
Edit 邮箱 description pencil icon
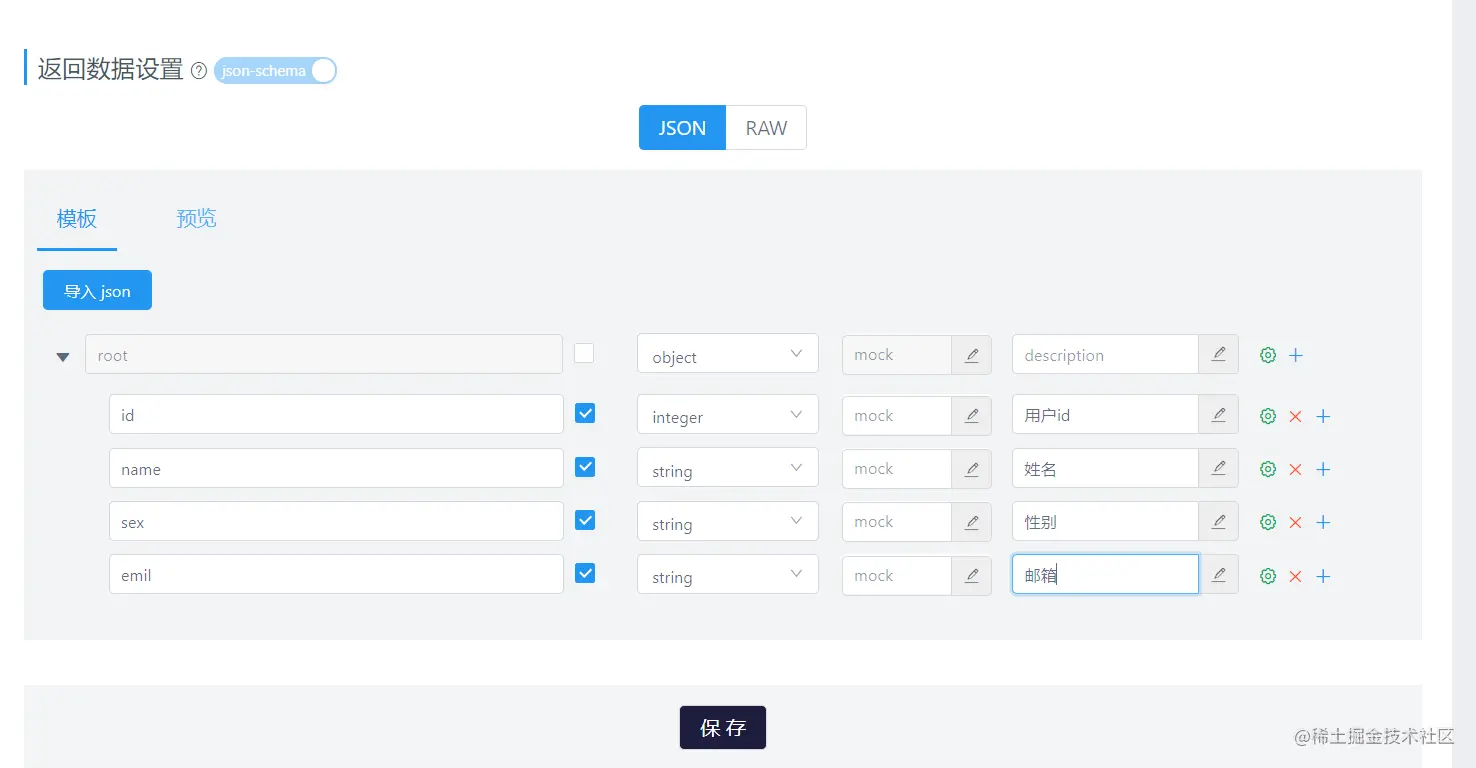[x=1218, y=575]
